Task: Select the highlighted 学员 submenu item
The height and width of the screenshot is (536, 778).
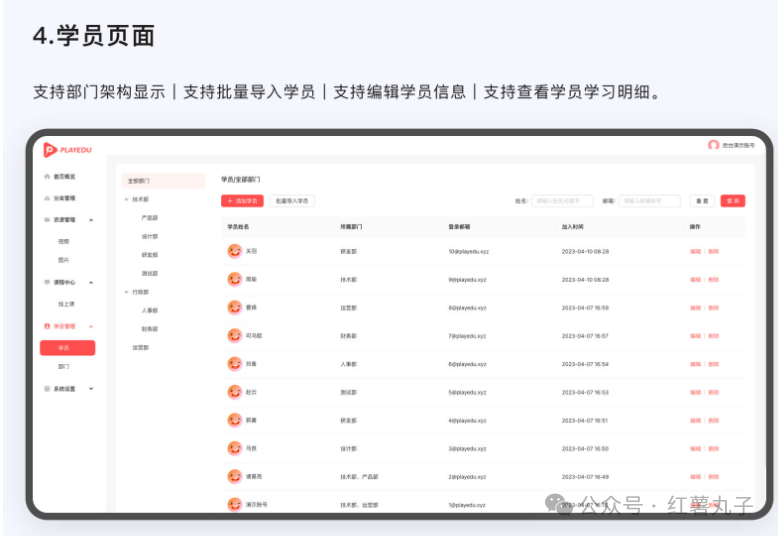Action: (67, 347)
